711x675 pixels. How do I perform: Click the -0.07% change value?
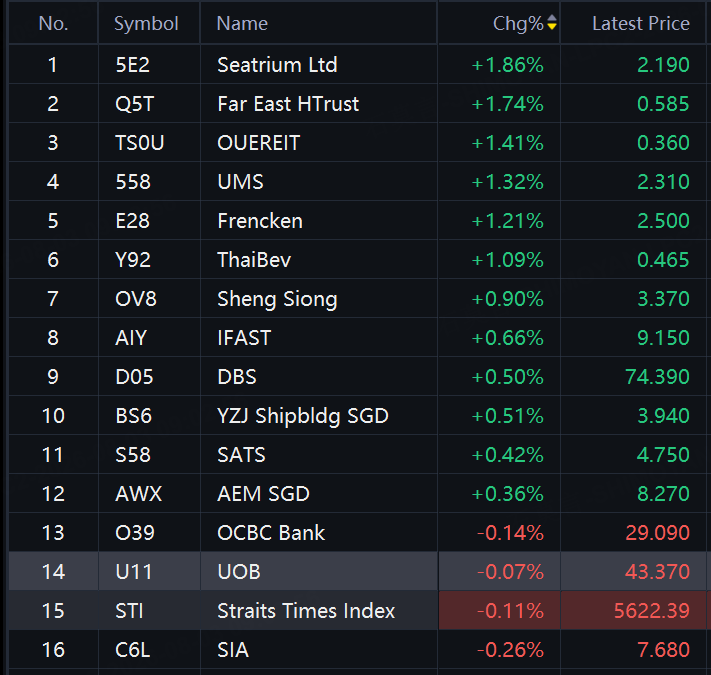(x=510, y=572)
